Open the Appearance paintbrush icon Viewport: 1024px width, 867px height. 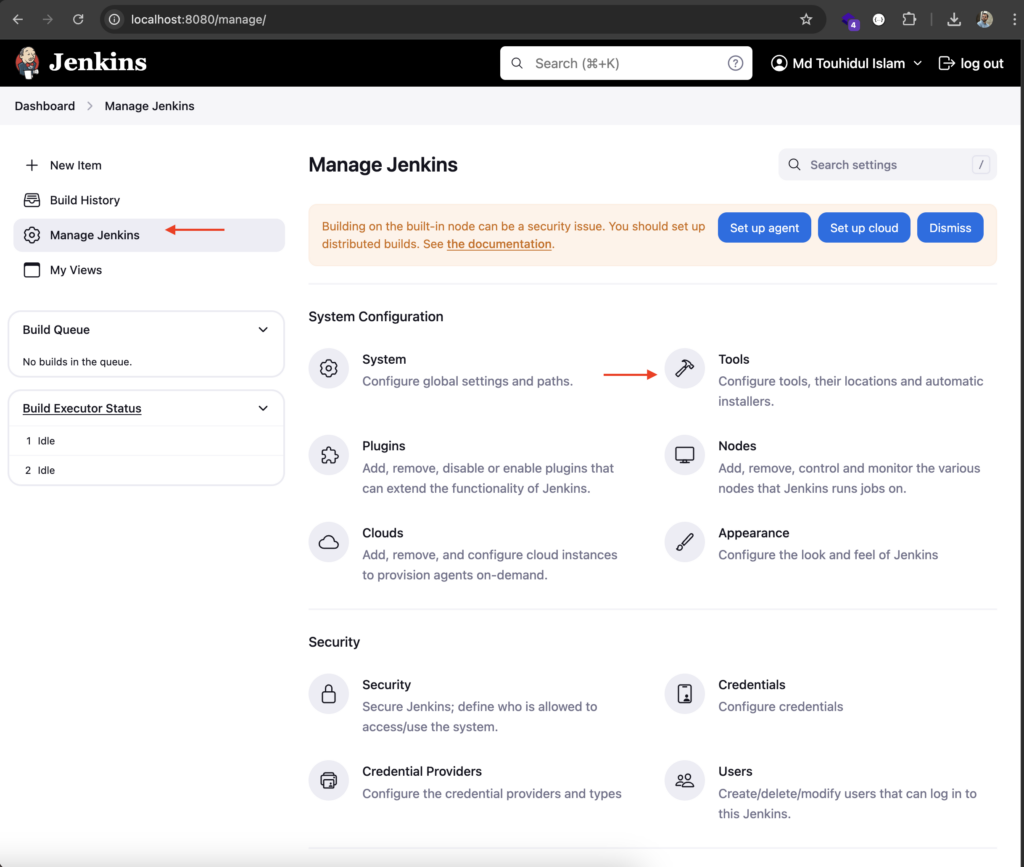click(x=684, y=542)
